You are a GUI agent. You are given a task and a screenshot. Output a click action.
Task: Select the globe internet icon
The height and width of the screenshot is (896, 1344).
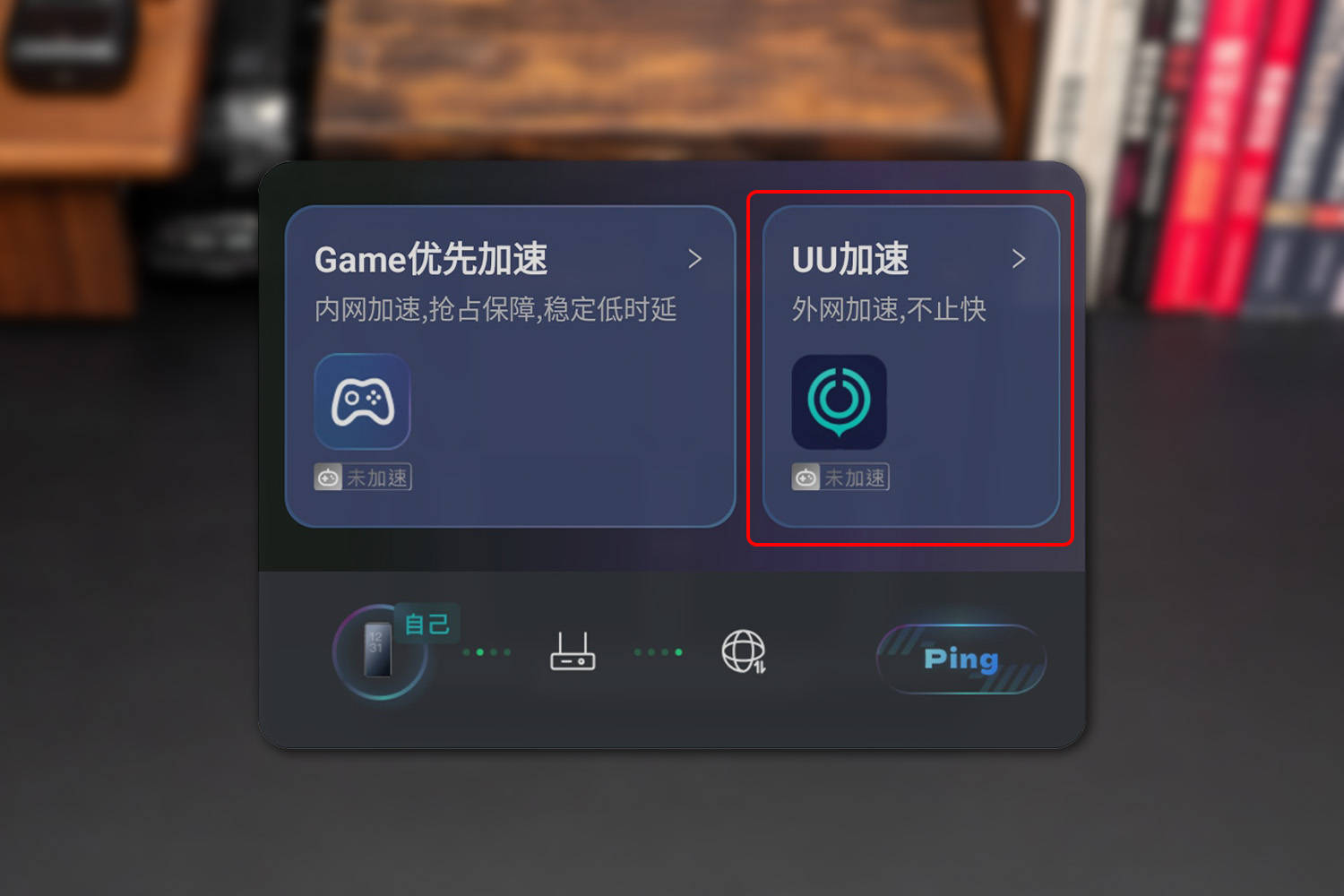point(744,651)
